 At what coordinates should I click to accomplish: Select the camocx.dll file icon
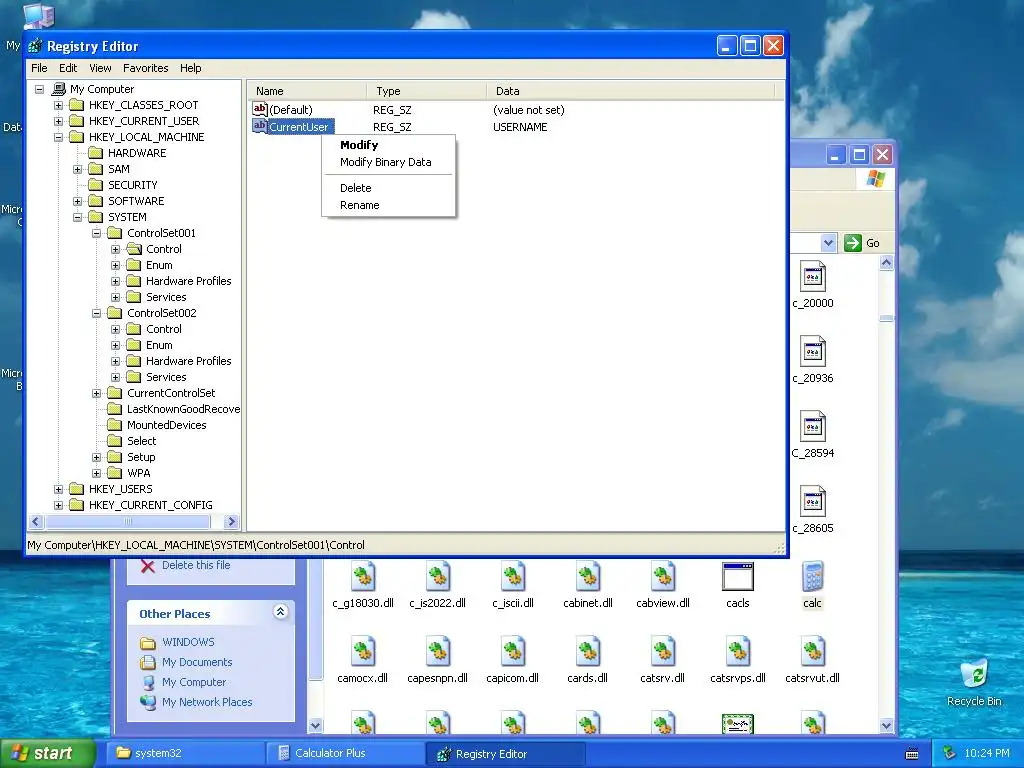(363, 652)
